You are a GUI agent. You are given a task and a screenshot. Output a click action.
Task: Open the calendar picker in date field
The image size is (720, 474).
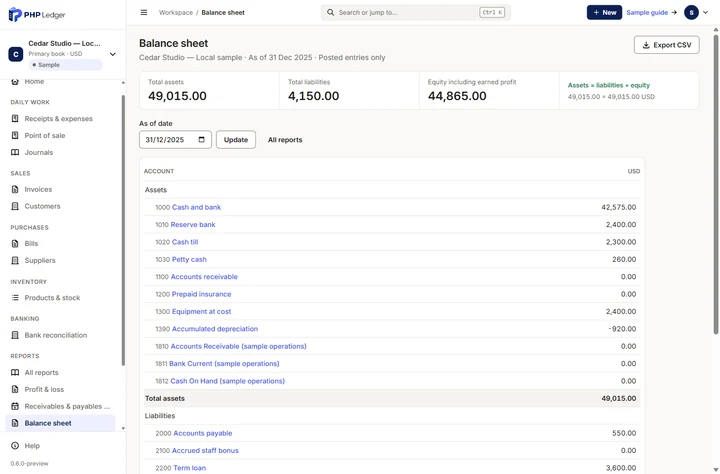tap(202, 140)
